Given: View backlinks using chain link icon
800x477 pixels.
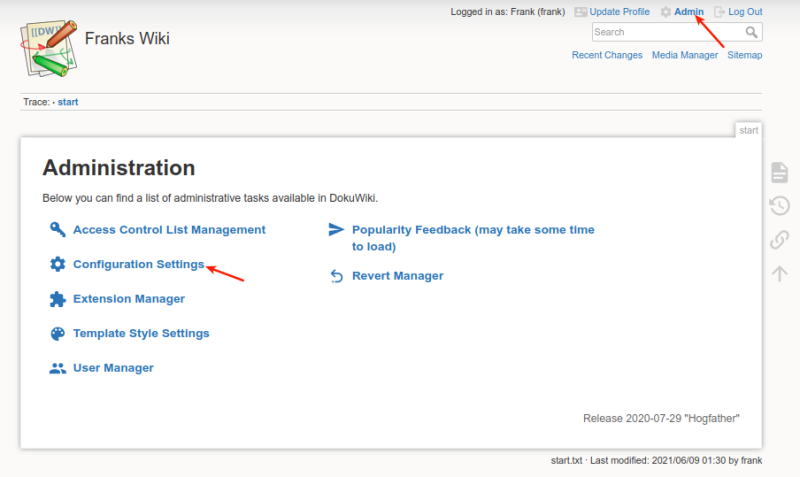Looking at the screenshot, I should point(779,240).
